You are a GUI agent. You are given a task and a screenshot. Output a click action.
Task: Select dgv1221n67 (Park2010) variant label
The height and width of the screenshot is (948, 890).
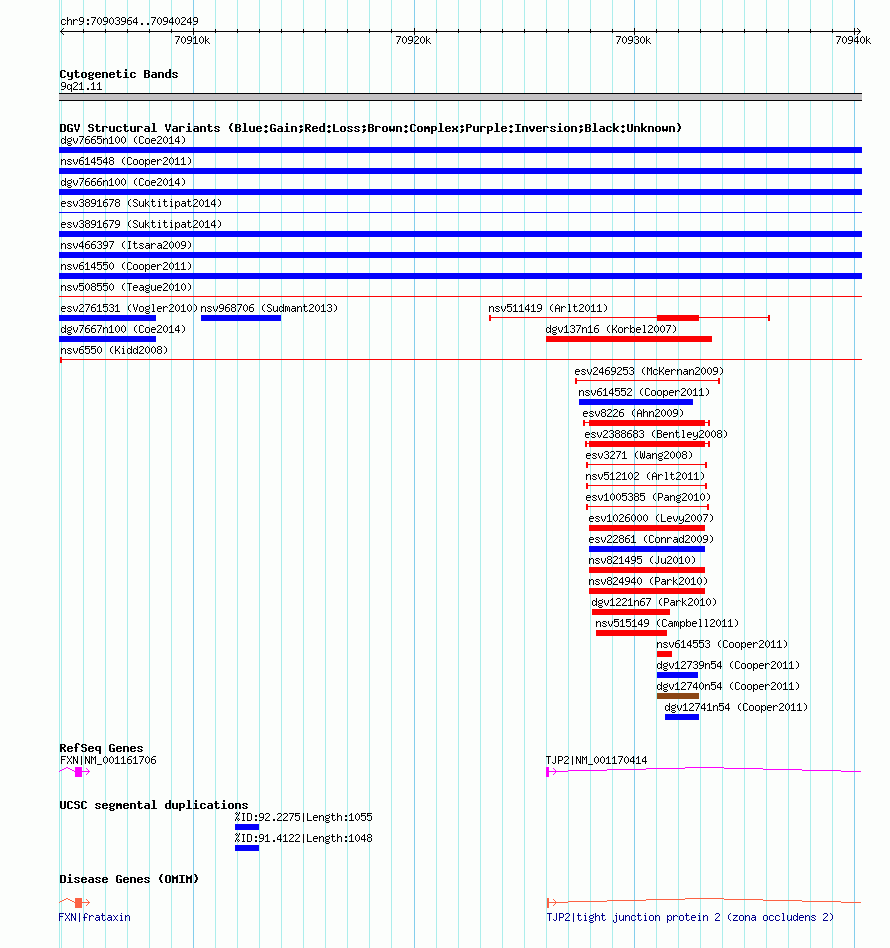click(654, 603)
